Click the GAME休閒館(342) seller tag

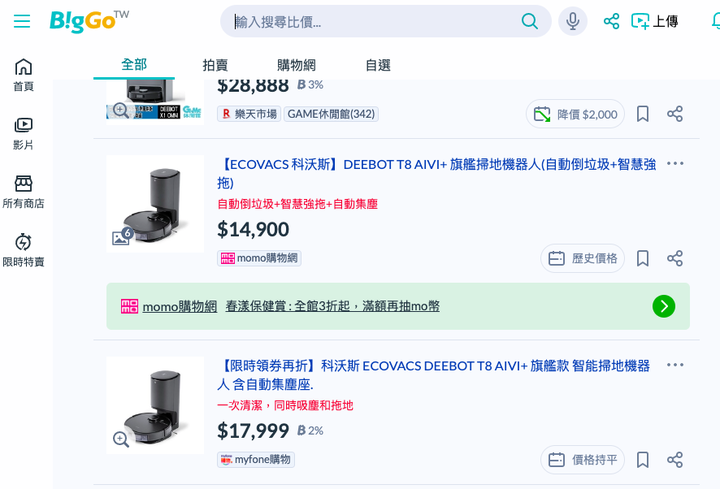[331, 114]
